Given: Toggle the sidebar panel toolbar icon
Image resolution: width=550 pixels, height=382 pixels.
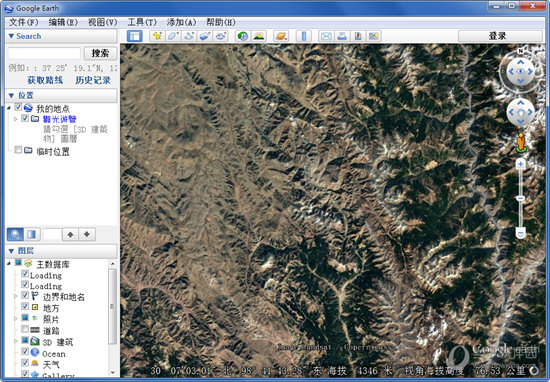Looking at the screenshot, I should click(135, 36).
